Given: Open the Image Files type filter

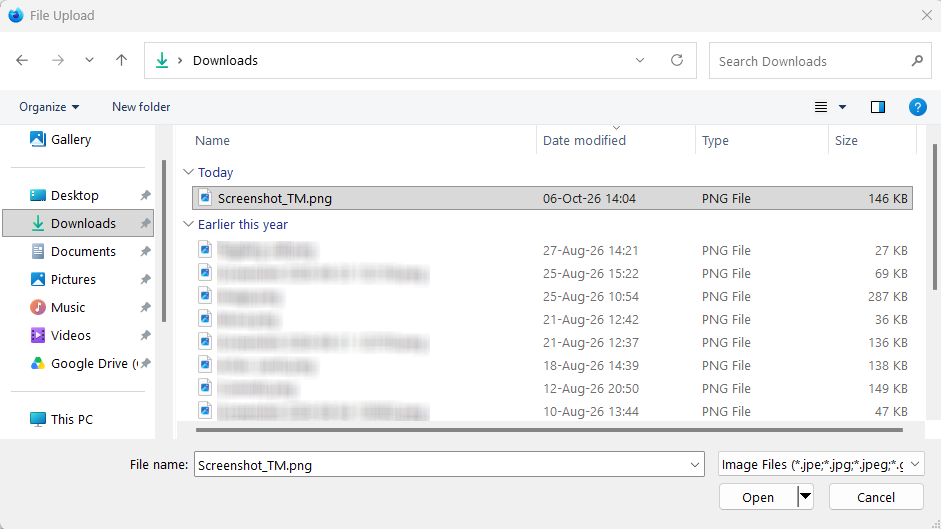Looking at the screenshot, I should [821, 464].
